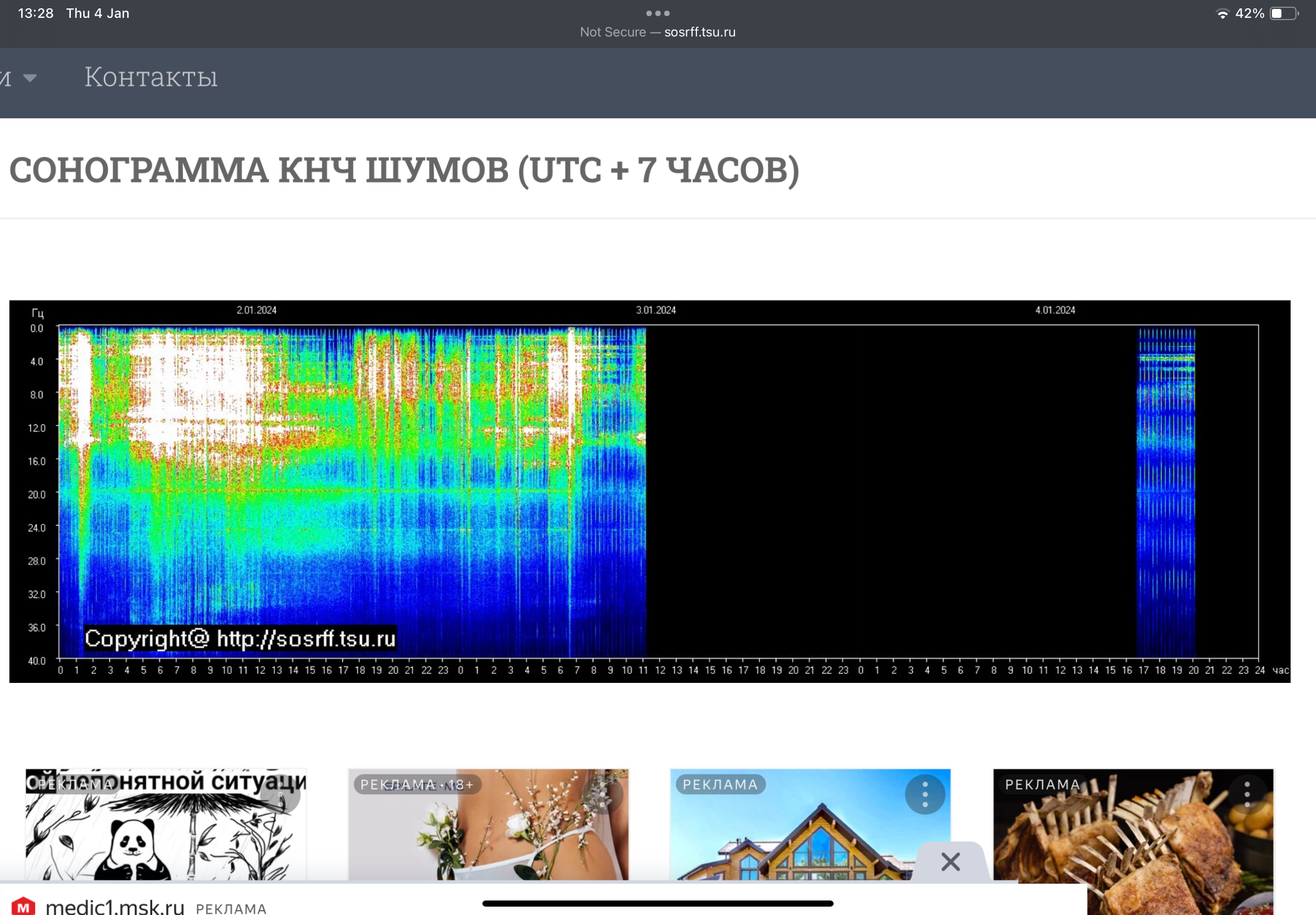
Task: Open the panda advertisement thumbnail
Action: coord(166,825)
